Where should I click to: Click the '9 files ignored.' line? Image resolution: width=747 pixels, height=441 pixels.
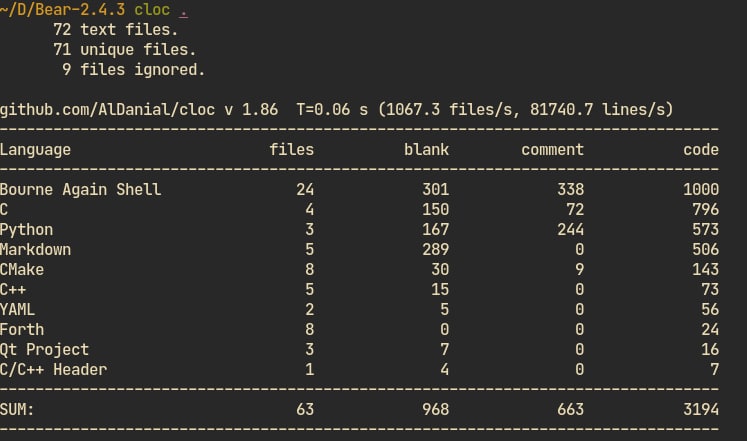tap(133, 70)
